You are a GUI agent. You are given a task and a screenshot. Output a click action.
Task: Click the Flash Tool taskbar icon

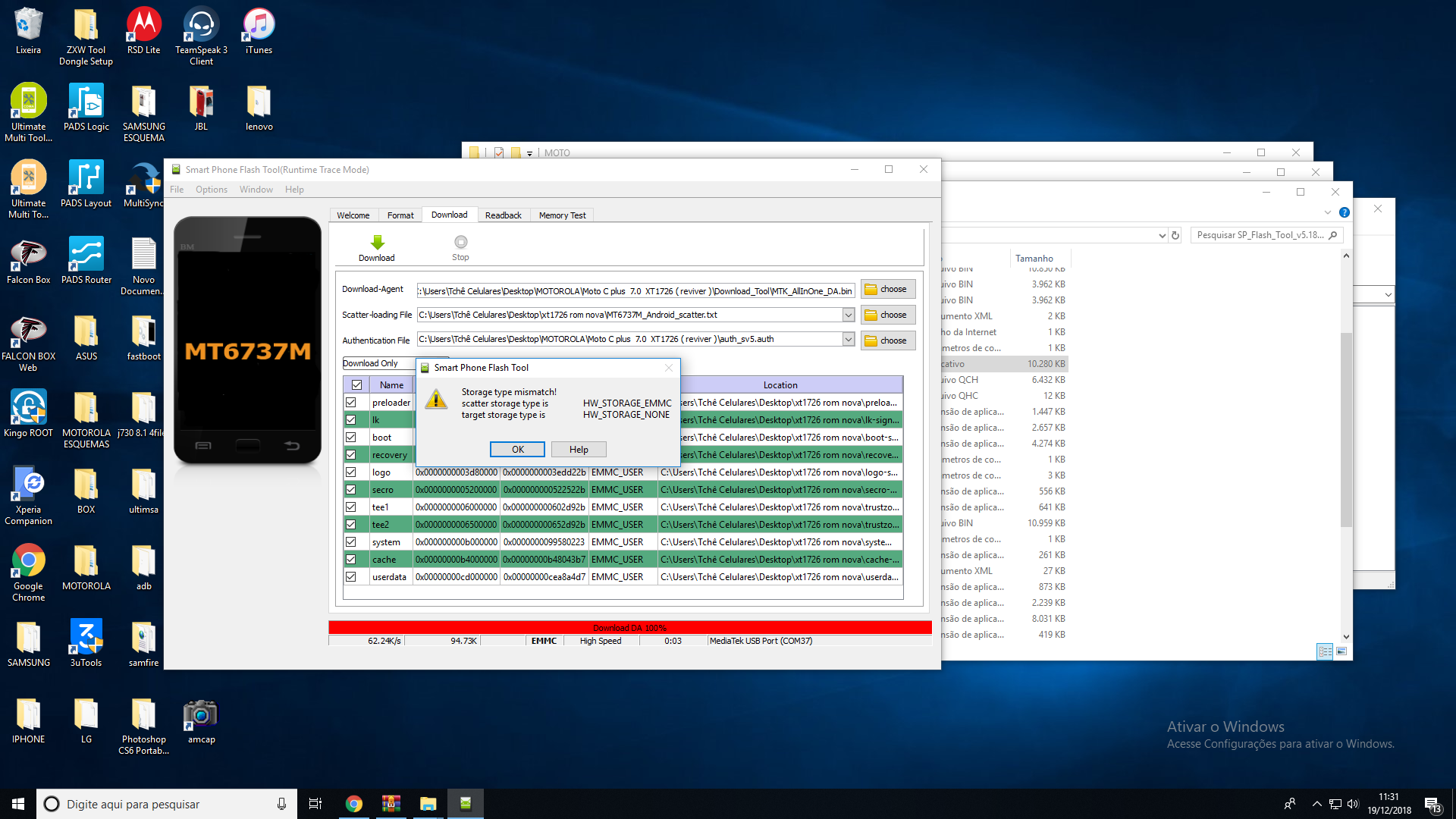(466, 804)
